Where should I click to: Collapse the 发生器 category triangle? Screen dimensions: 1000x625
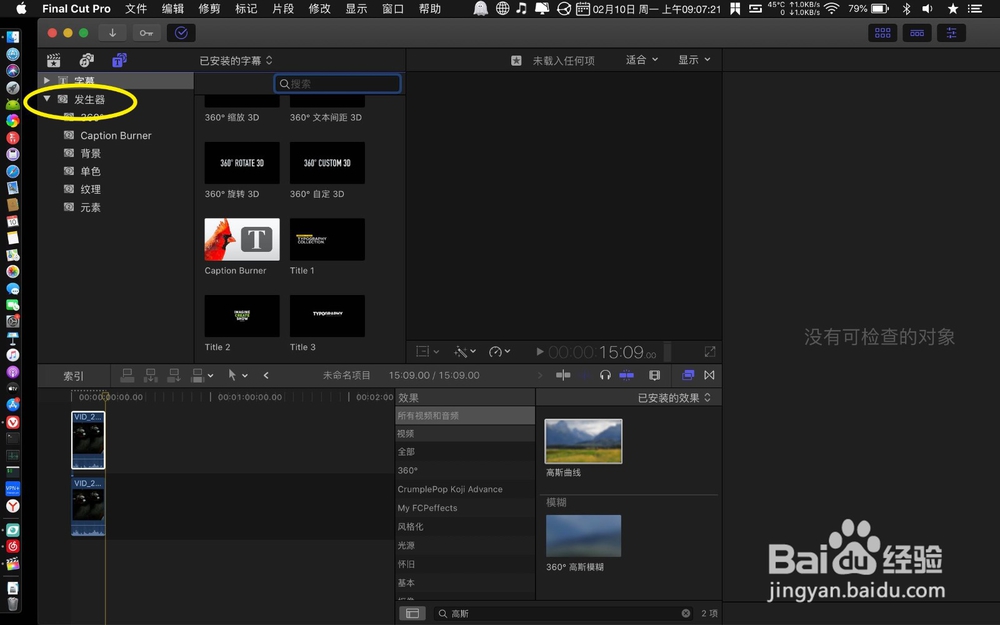(47, 99)
